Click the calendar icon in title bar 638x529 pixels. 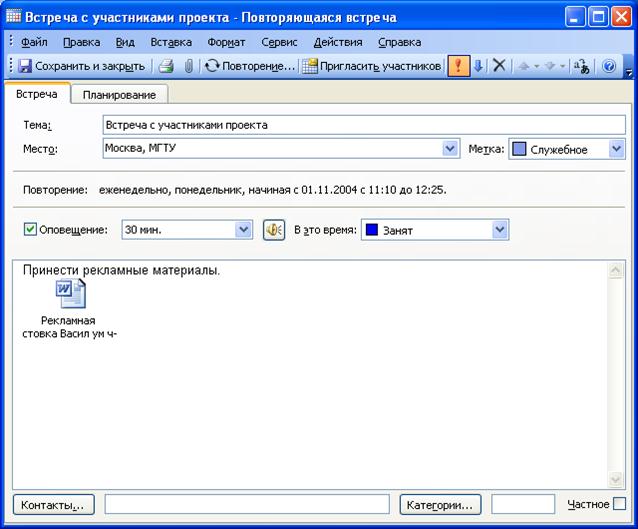13,17
